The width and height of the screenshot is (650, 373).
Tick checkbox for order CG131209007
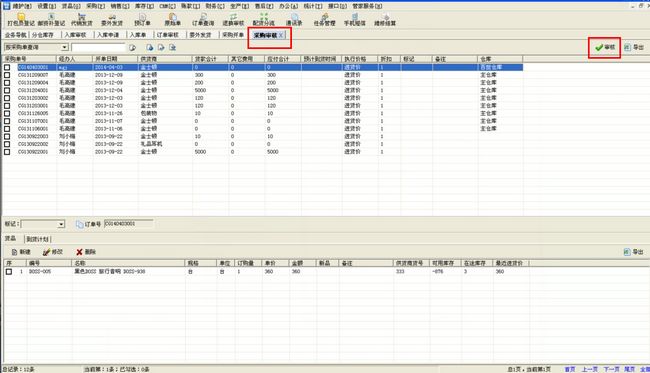pos(7,75)
